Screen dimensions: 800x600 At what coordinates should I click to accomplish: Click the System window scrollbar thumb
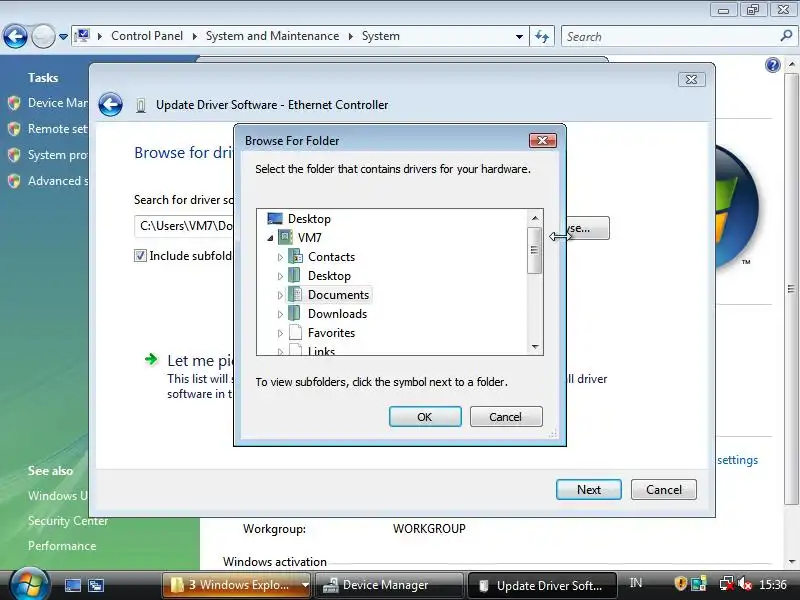coord(791,288)
